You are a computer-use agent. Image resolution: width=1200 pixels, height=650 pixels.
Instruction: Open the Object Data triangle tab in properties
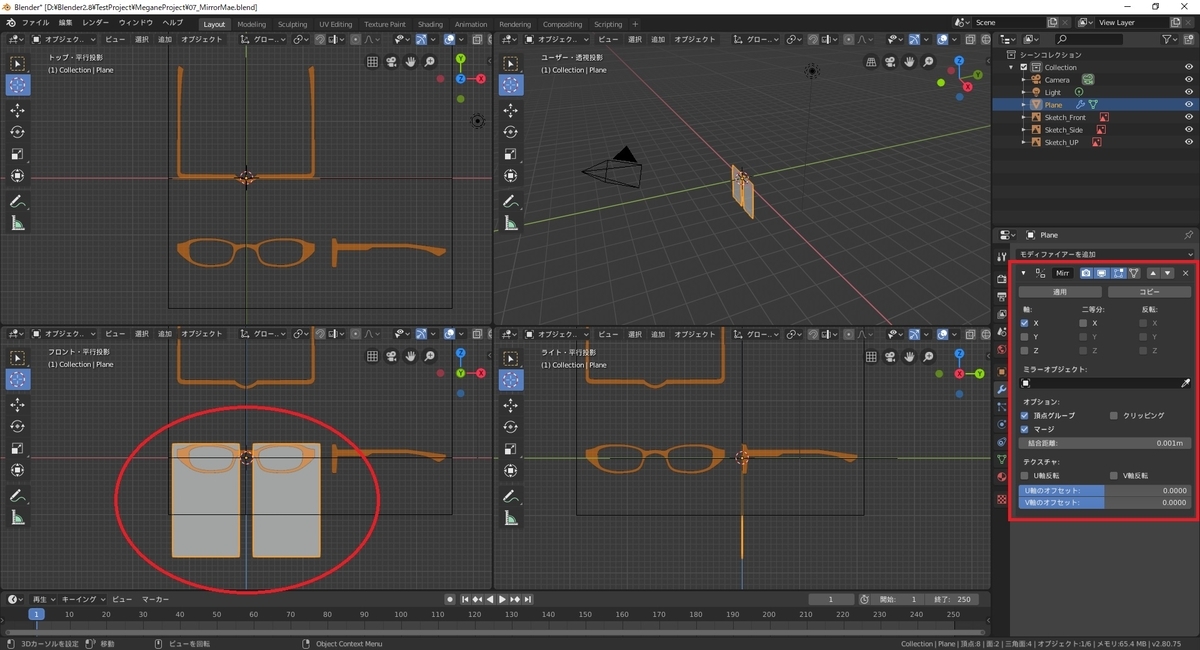point(1002,459)
